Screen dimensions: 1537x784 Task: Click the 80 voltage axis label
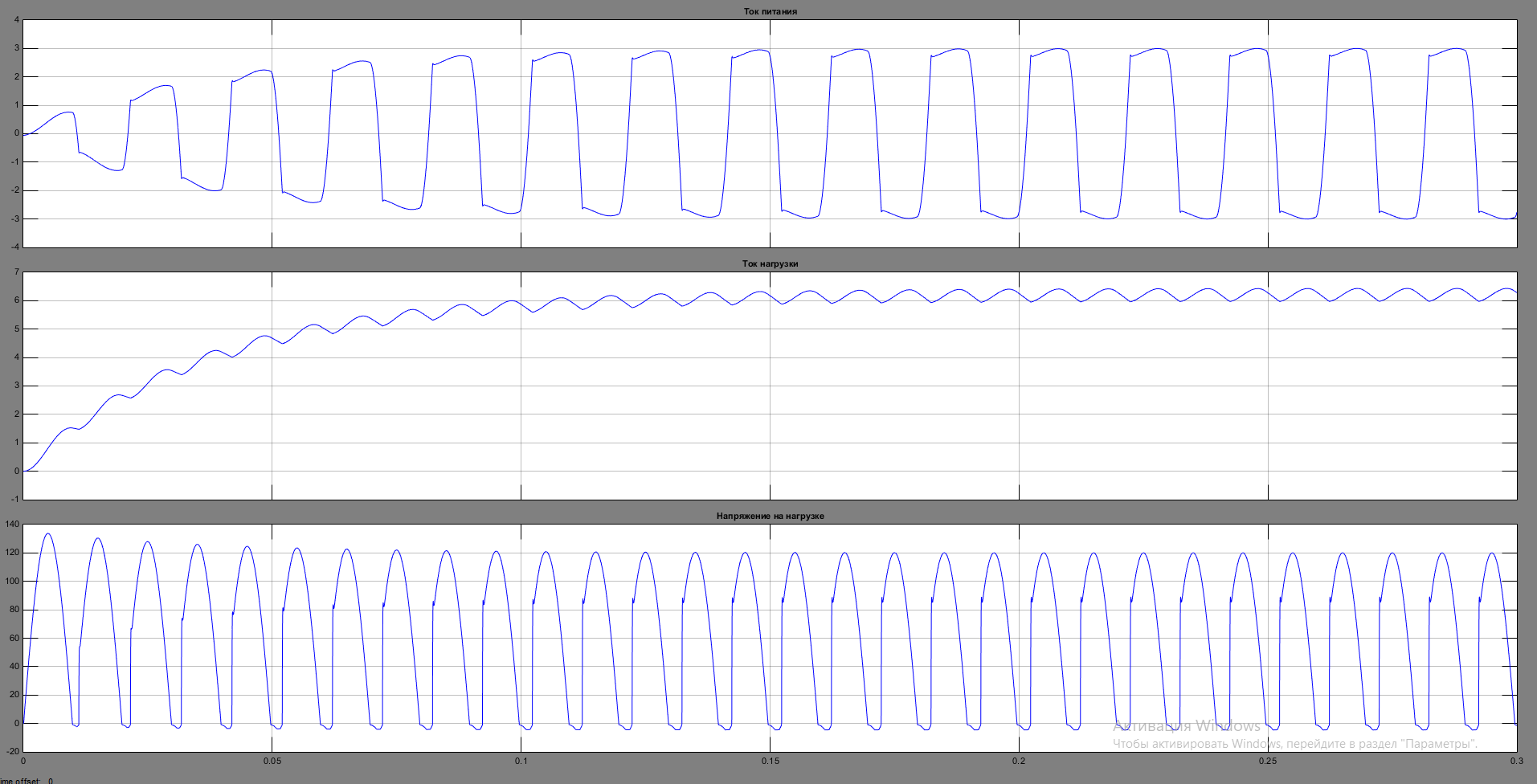(14, 609)
